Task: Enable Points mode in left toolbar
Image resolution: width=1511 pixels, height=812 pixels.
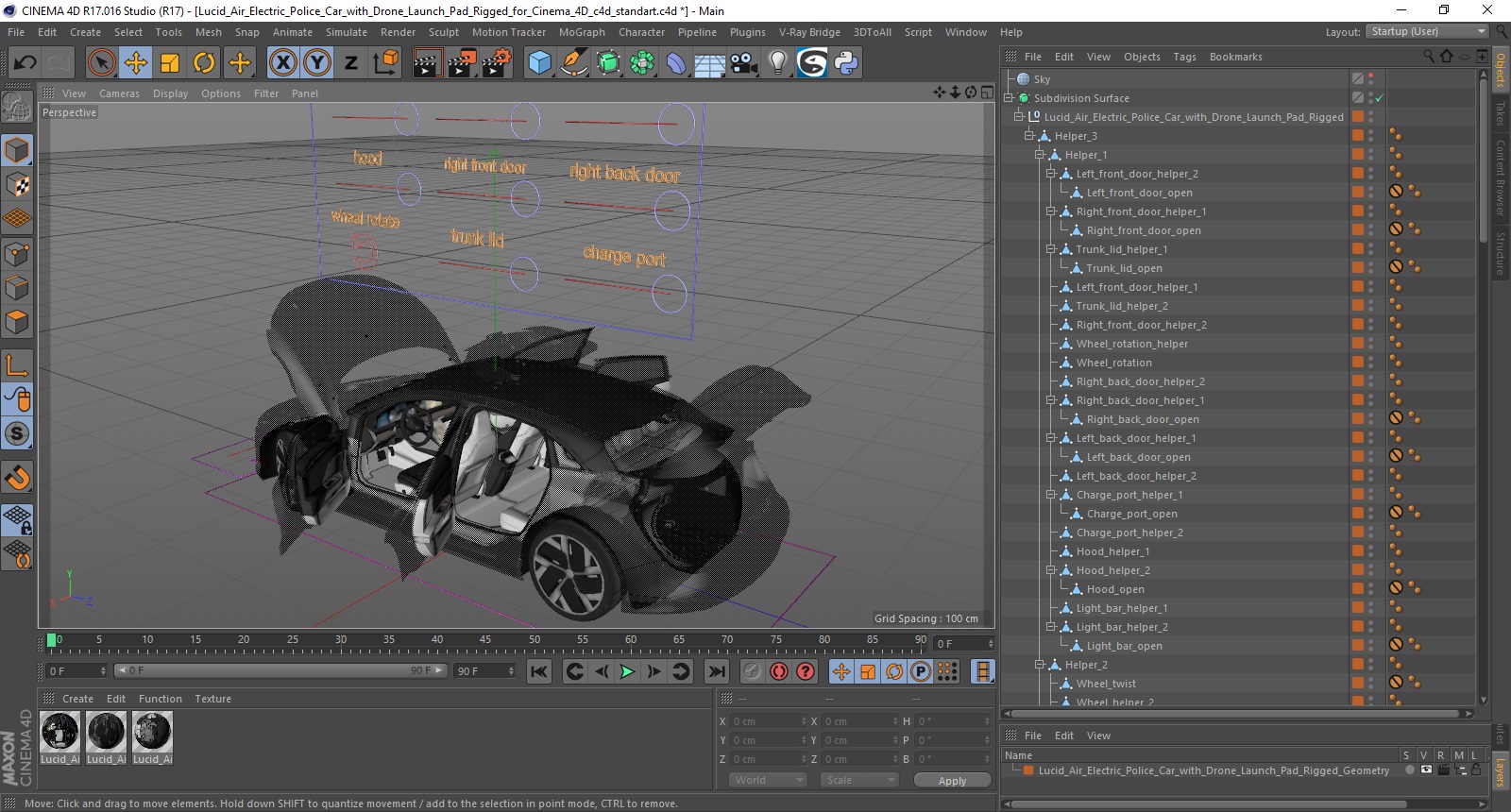Action: point(17,254)
